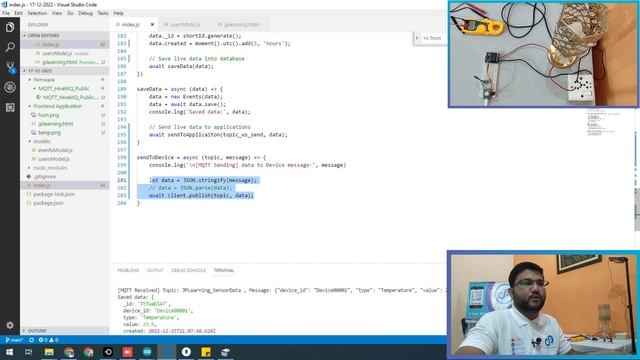Open the Arduino IDE taskbar icon

(147, 352)
